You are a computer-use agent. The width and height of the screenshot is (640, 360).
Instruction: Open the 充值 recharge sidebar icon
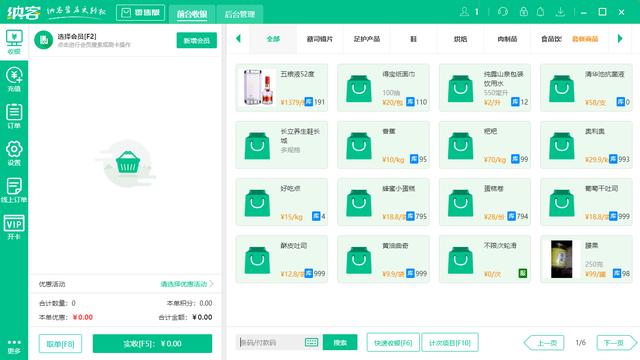coord(14,79)
